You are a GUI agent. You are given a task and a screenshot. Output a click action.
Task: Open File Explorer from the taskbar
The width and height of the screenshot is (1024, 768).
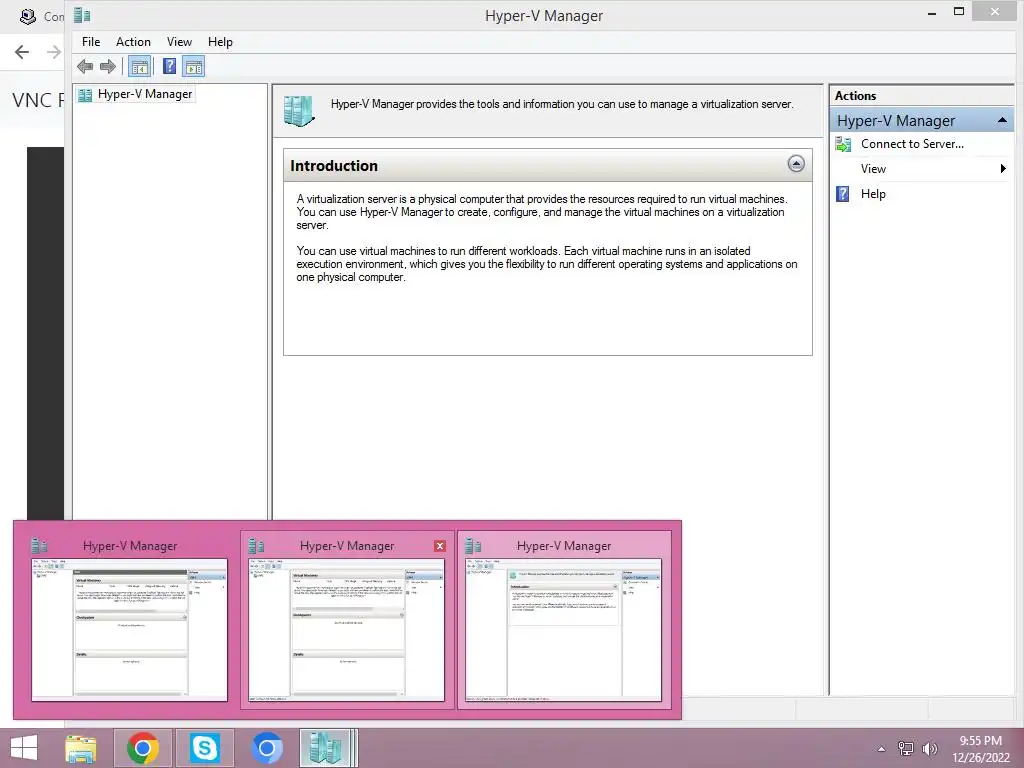[80, 748]
